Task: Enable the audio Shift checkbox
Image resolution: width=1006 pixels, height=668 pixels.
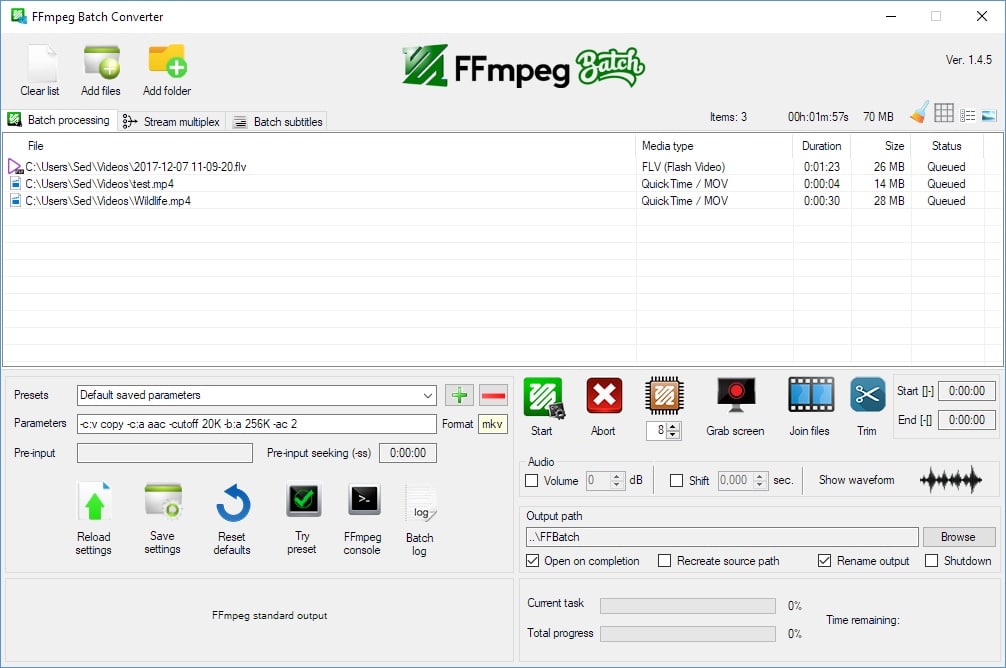Action: 676,481
